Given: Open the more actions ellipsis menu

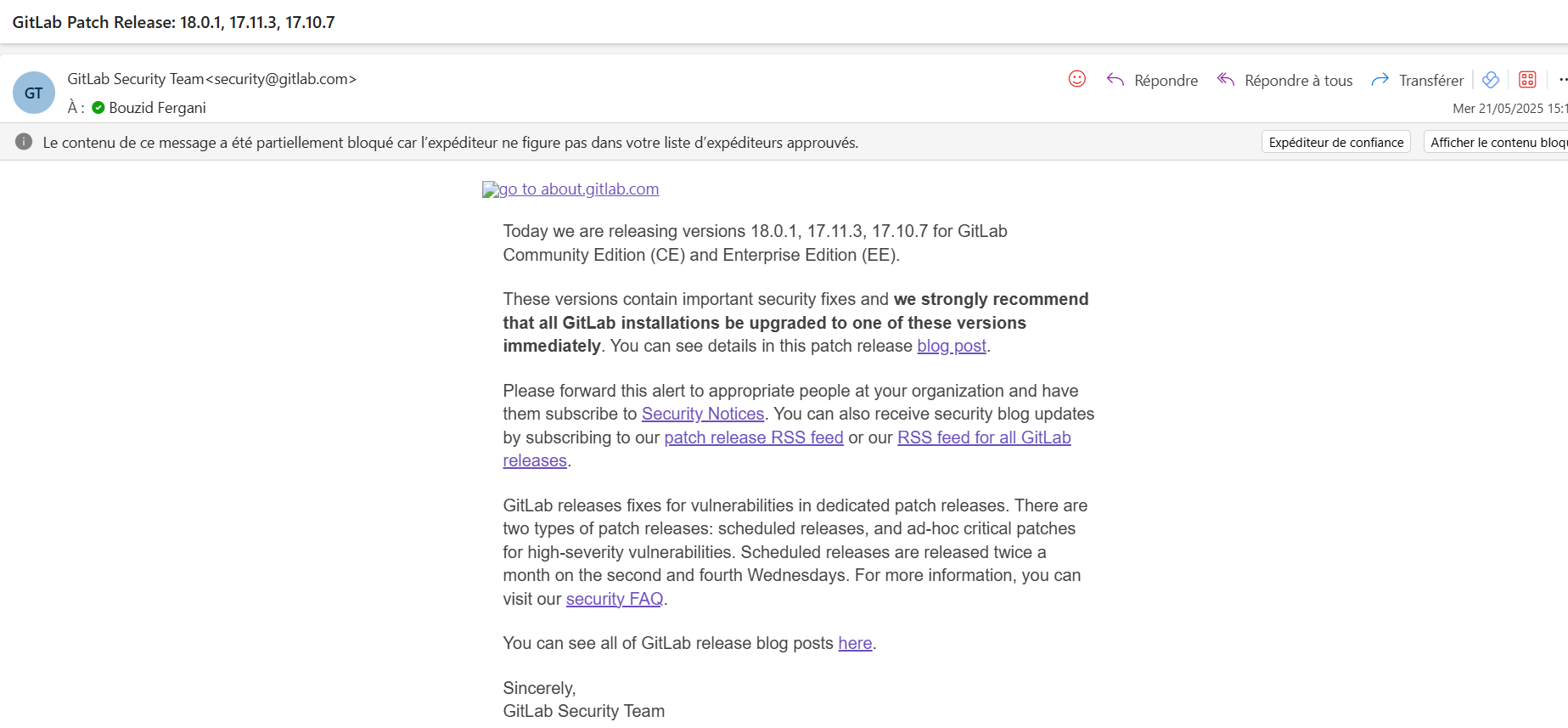Looking at the screenshot, I should tap(1562, 80).
